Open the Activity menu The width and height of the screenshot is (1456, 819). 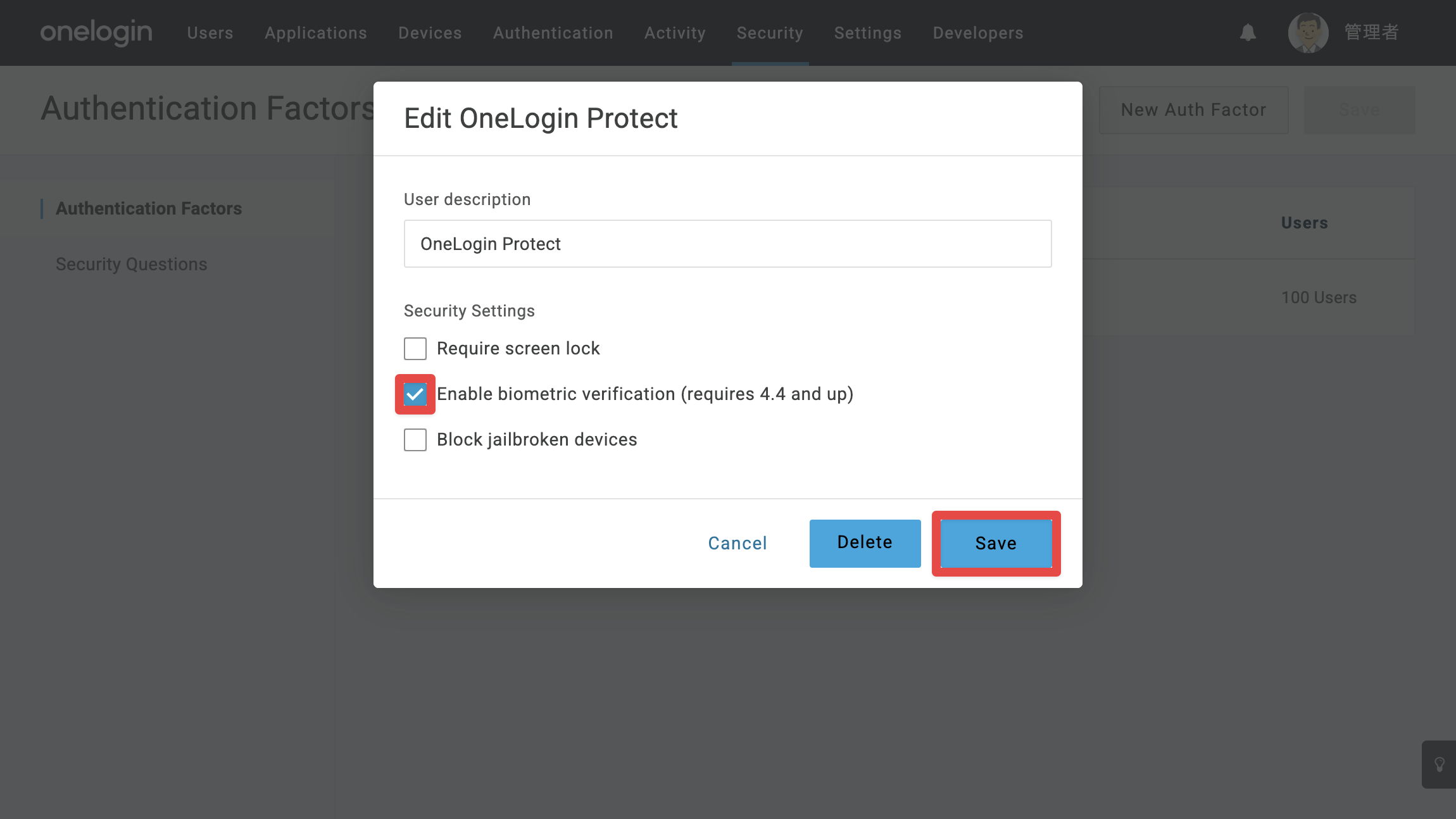[675, 33]
